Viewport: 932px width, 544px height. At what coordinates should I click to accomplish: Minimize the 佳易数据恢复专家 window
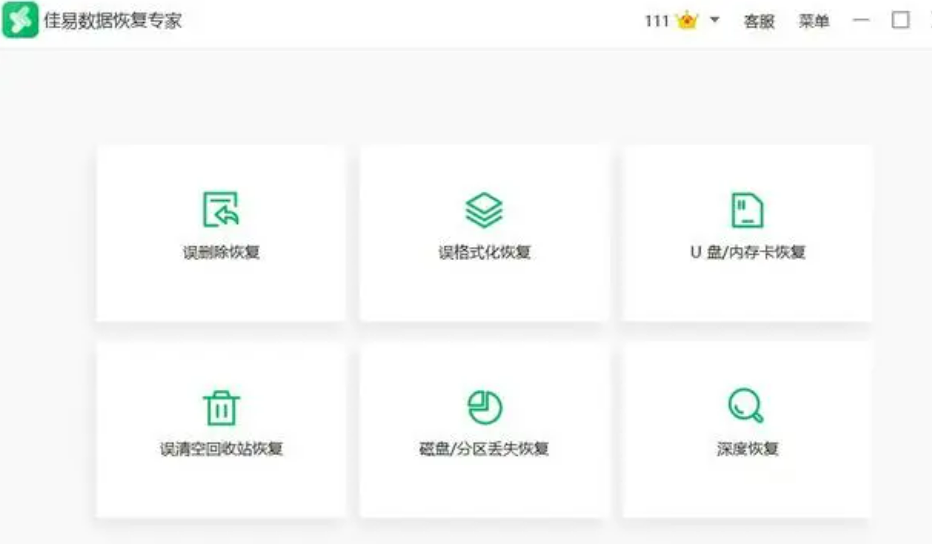pos(861,21)
